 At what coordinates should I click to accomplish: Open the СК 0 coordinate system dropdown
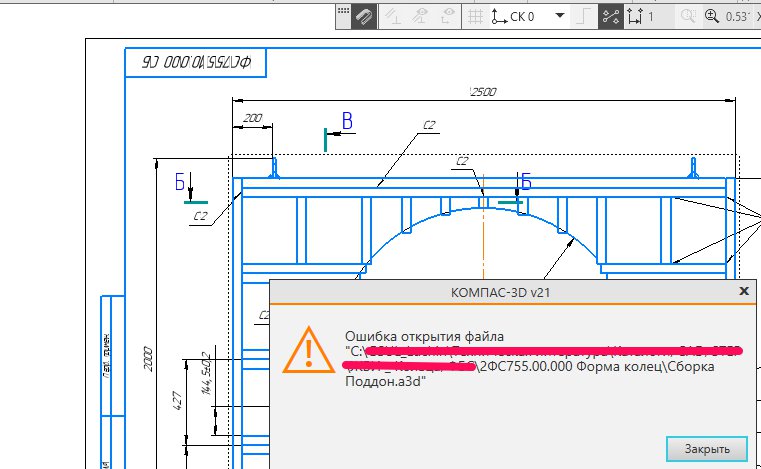560,16
